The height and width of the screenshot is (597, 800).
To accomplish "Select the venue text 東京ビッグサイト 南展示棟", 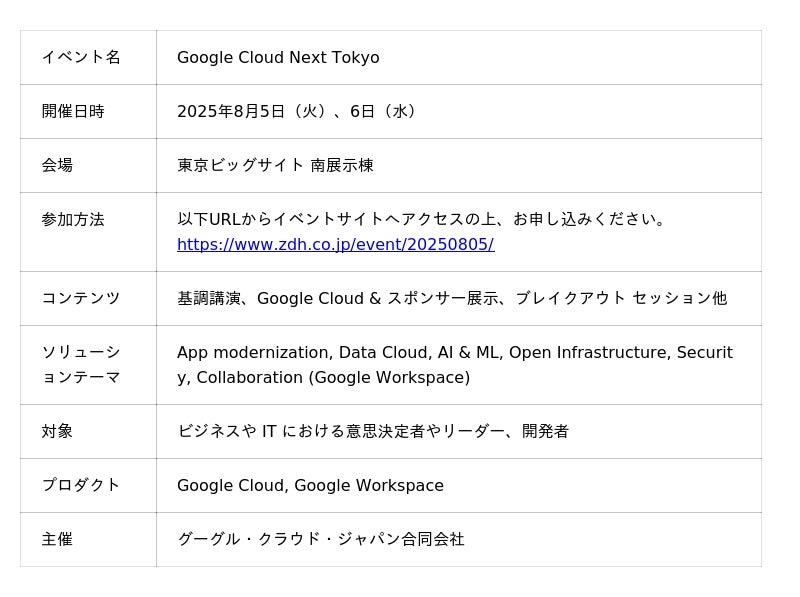I will tap(276, 165).
